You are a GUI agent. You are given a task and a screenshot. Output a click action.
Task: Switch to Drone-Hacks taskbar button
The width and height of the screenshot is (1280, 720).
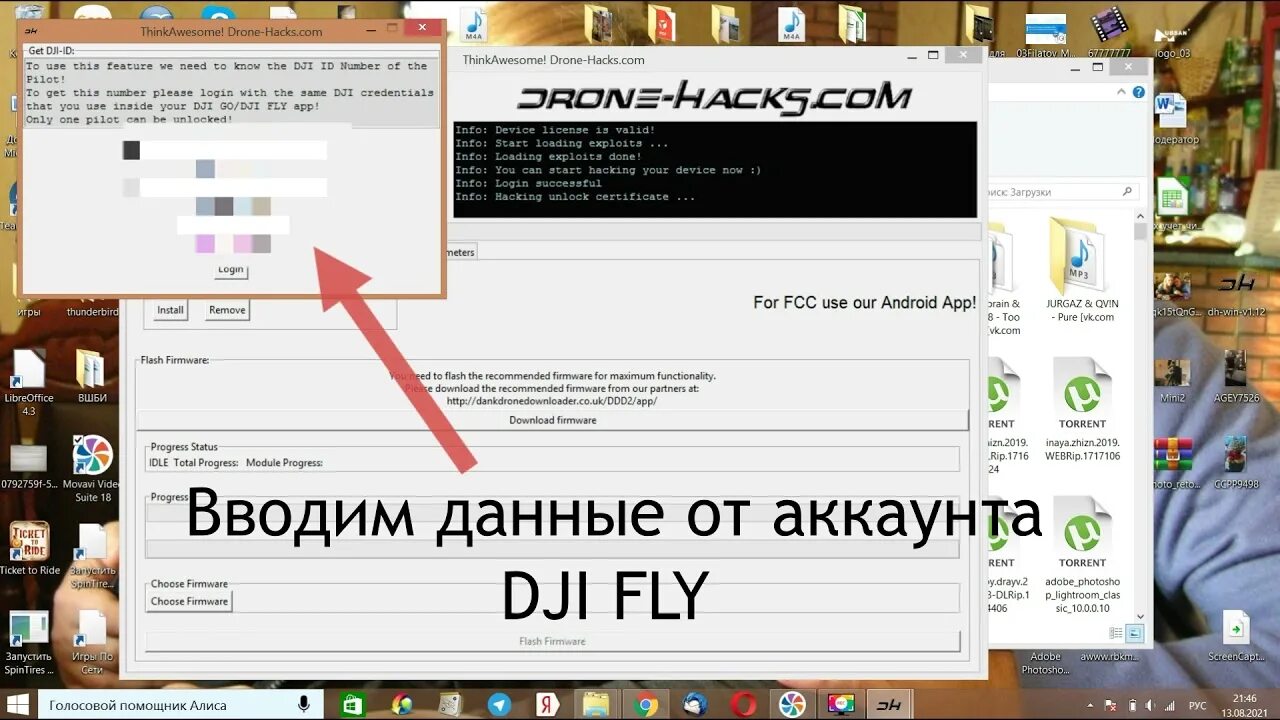[889, 705]
